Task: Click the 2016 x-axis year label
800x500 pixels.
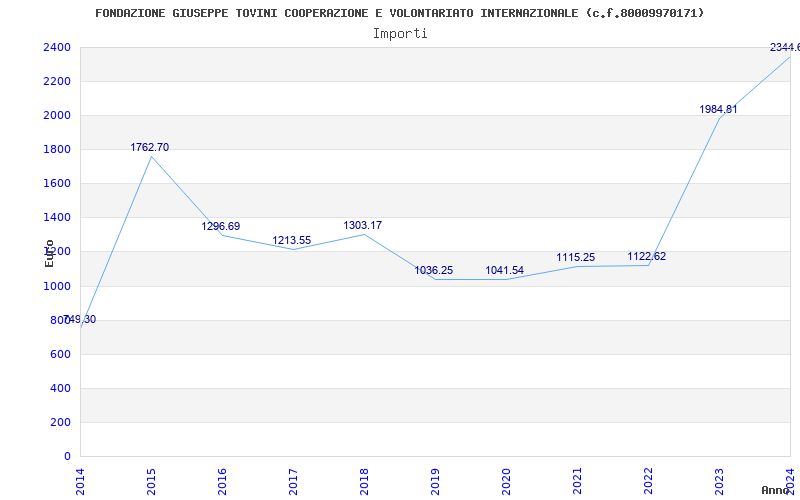Action: [x=222, y=482]
